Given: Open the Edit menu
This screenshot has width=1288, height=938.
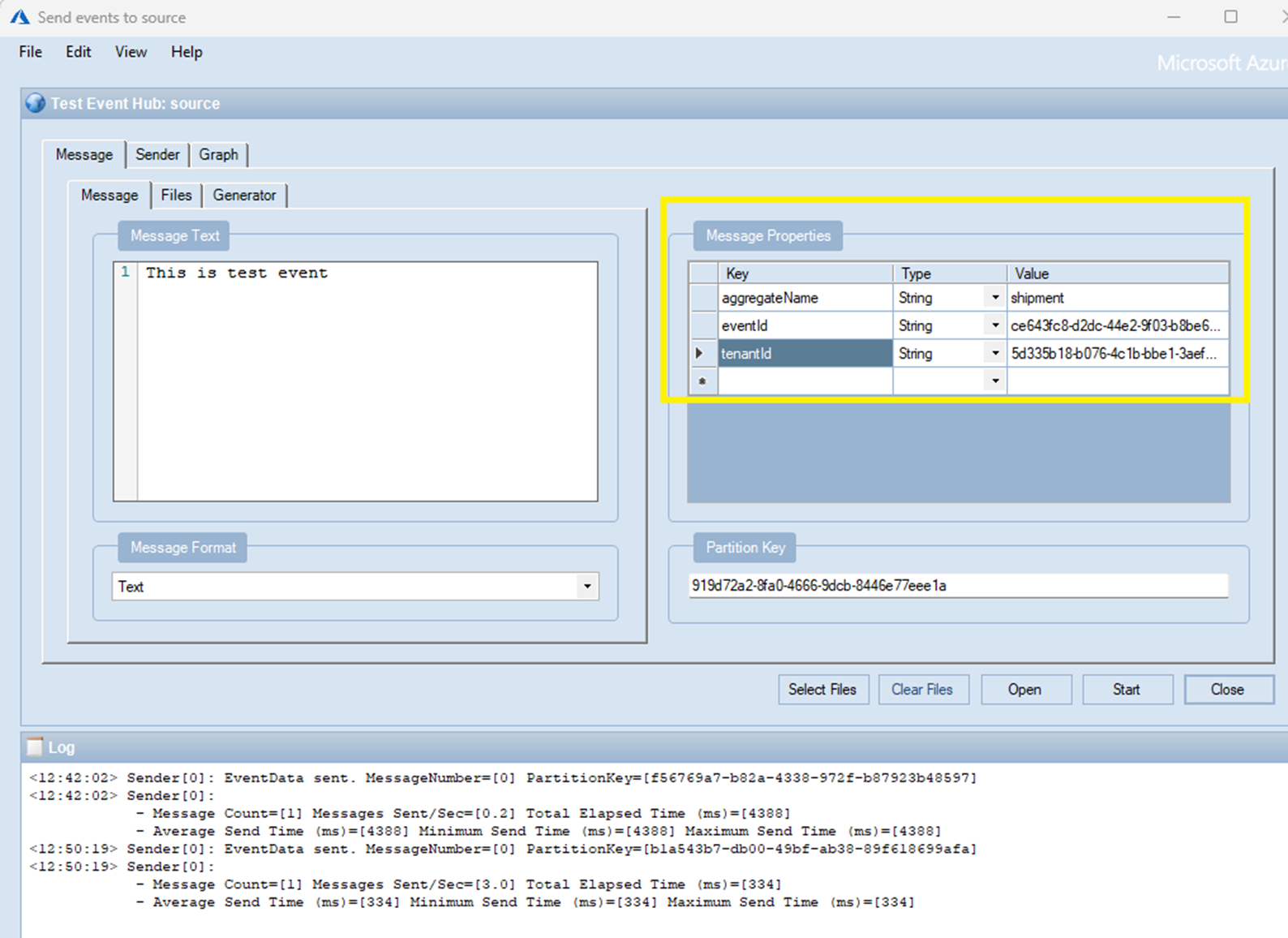Looking at the screenshot, I should click(x=78, y=52).
